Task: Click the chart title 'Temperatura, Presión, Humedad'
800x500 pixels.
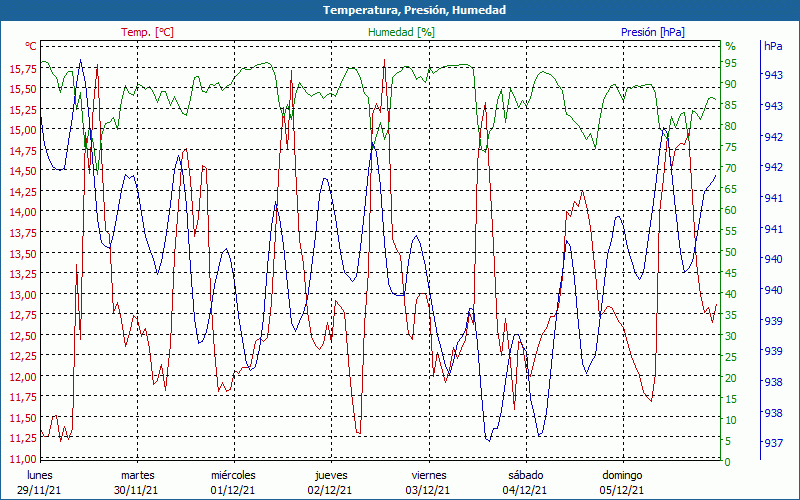Action: point(414,10)
